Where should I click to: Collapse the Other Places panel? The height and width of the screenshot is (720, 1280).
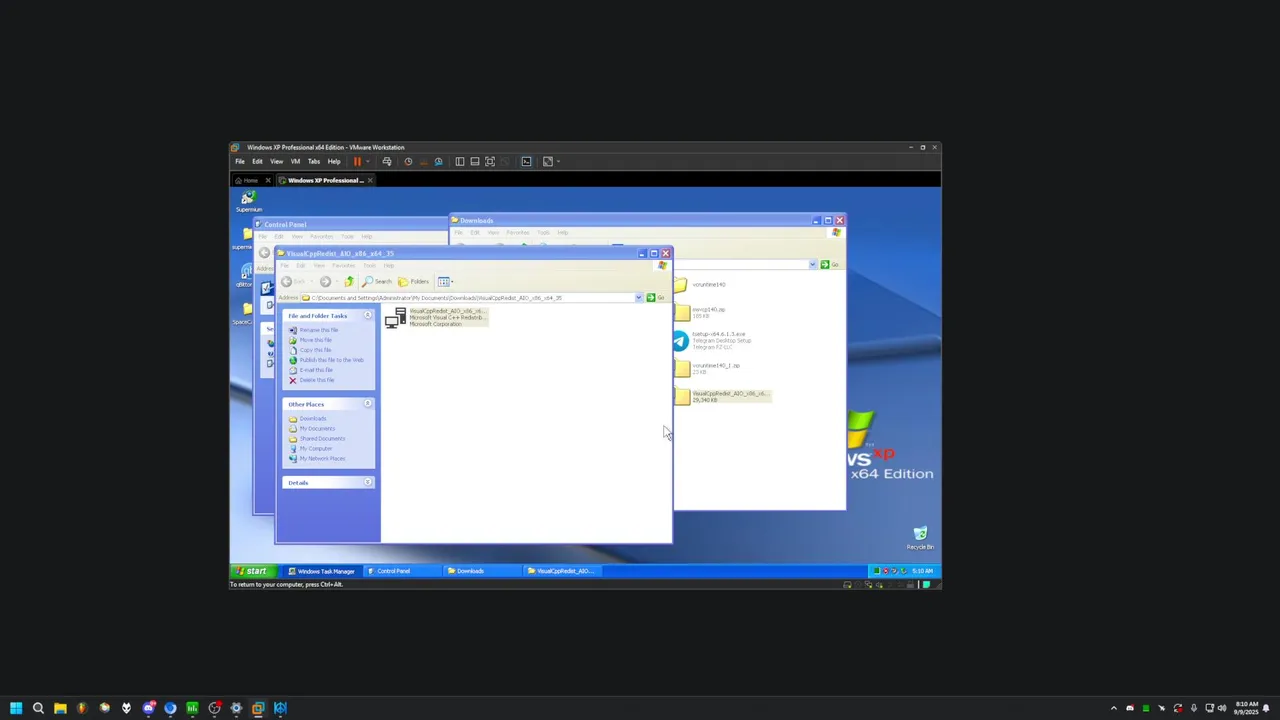pos(367,404)
